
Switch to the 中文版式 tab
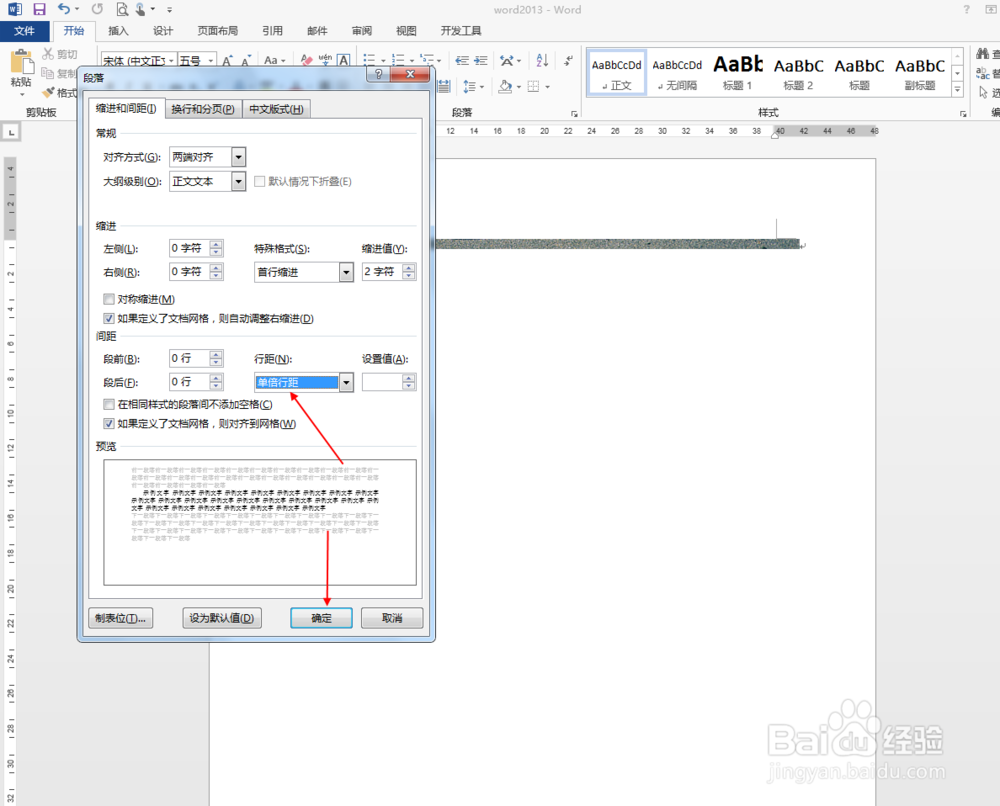276,109
